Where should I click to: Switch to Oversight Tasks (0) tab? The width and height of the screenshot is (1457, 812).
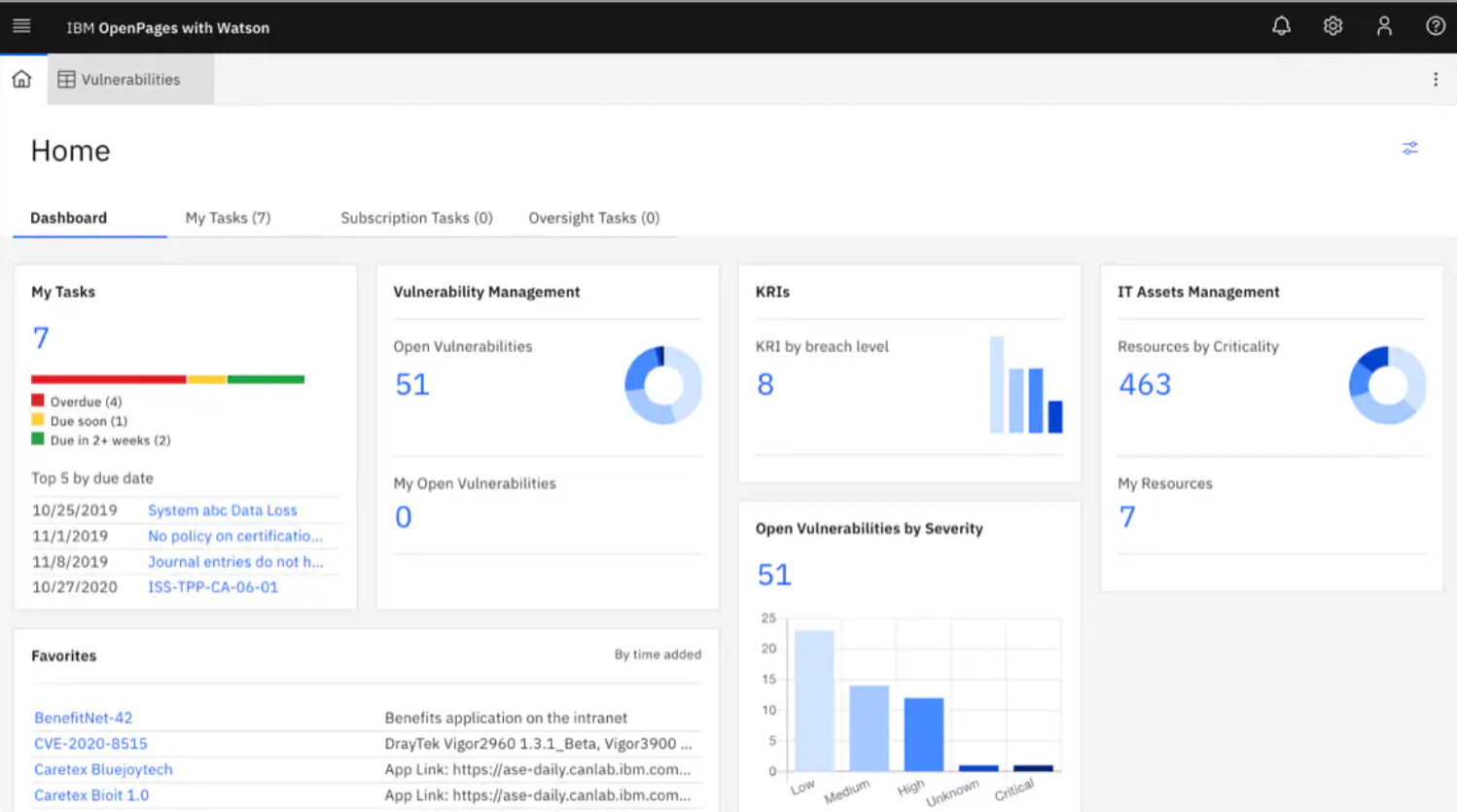point(593,218)
